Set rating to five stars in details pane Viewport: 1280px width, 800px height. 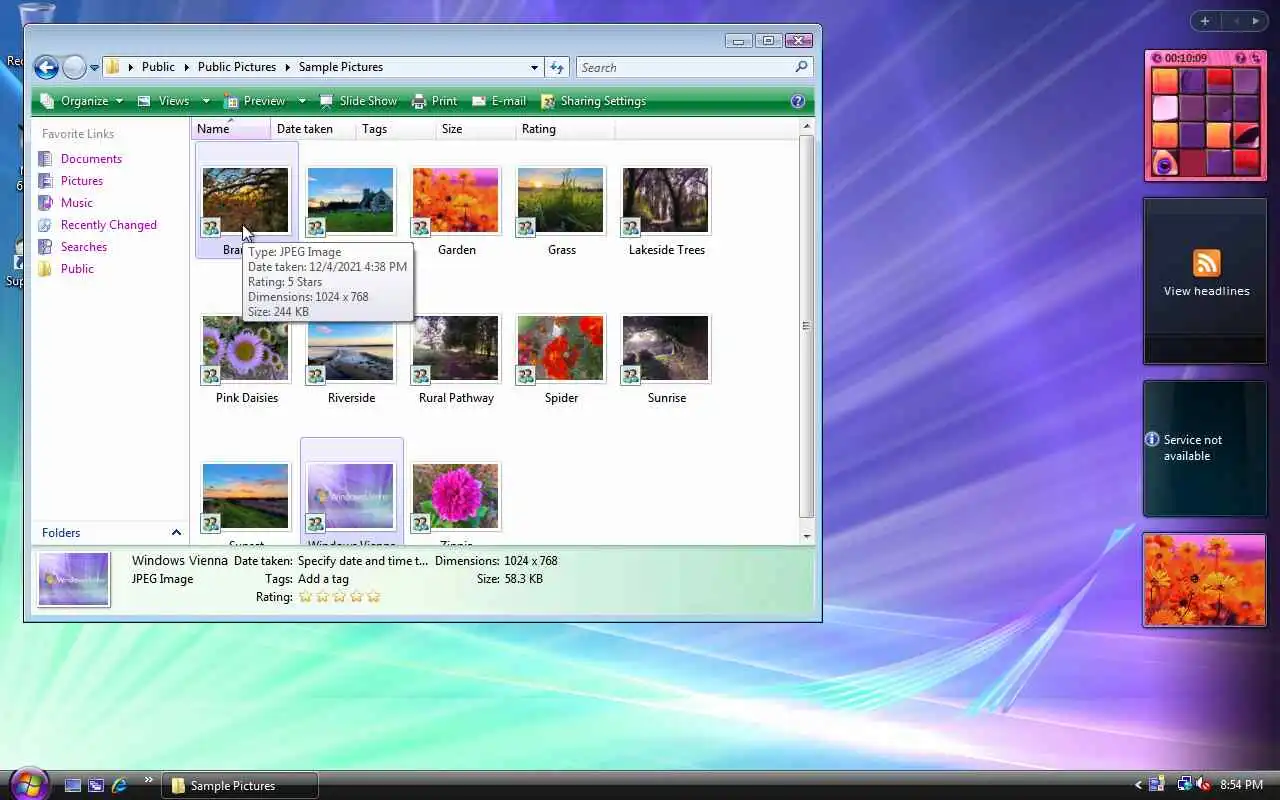374,597
